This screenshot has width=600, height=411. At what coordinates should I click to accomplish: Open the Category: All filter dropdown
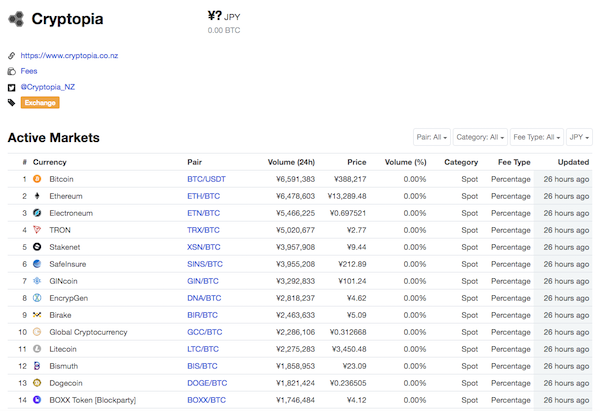(x=480, y=137)
